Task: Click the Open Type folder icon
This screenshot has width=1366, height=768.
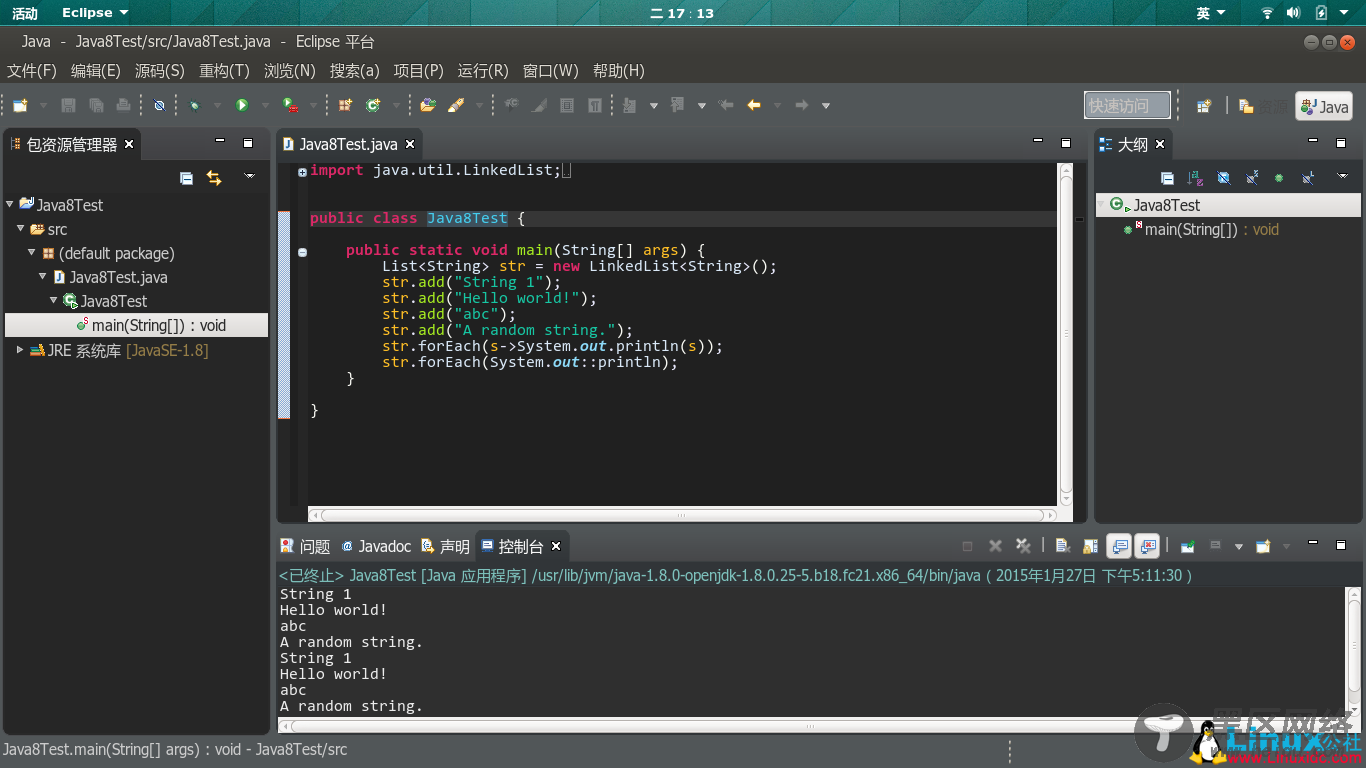Action: (x=428, y=105)
